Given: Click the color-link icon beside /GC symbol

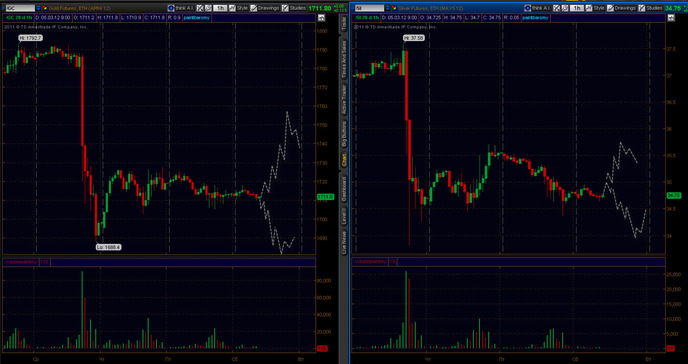Looking at the screenshot, I should [x=45, y=8].
